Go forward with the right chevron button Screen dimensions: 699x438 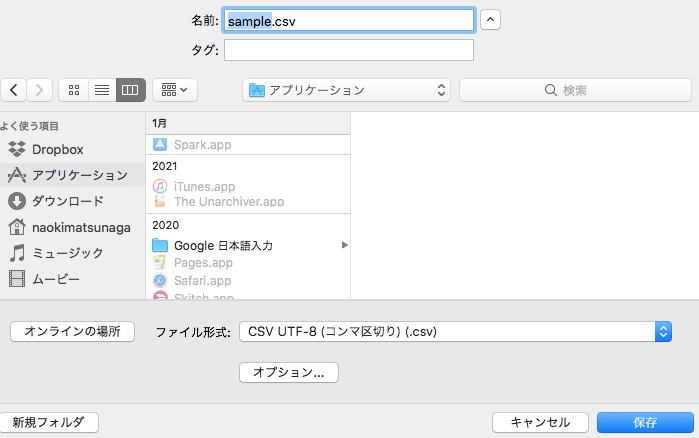[x=39, y=90]
